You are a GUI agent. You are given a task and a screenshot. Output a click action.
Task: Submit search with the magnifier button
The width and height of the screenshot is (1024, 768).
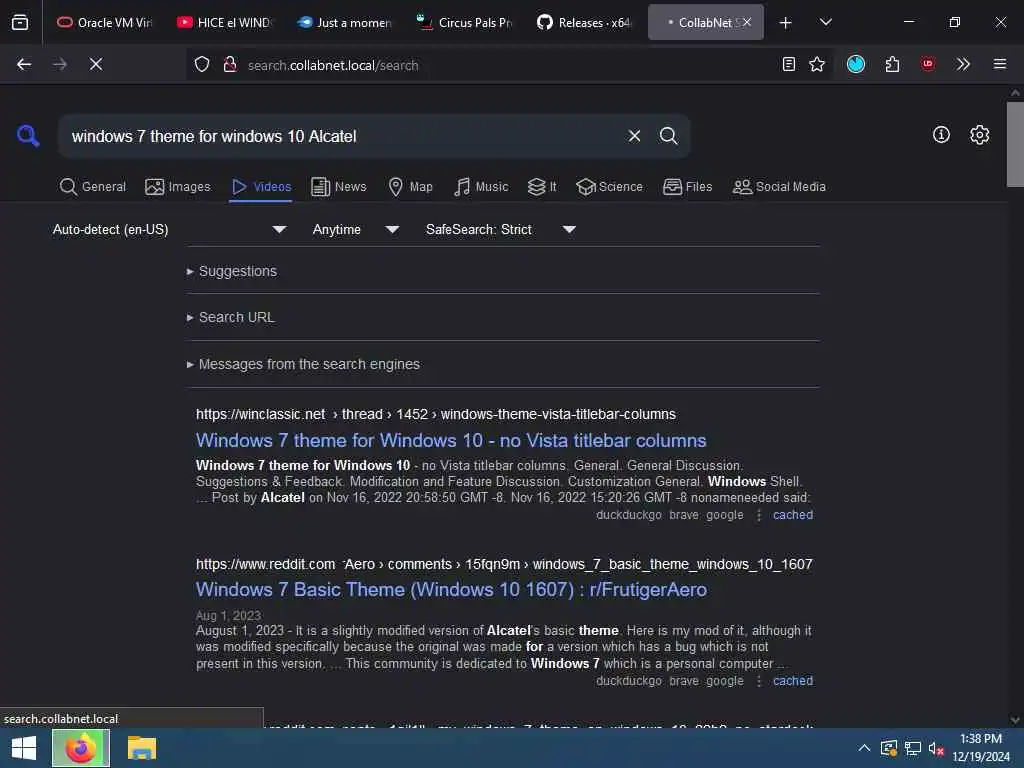coord(668,136)
